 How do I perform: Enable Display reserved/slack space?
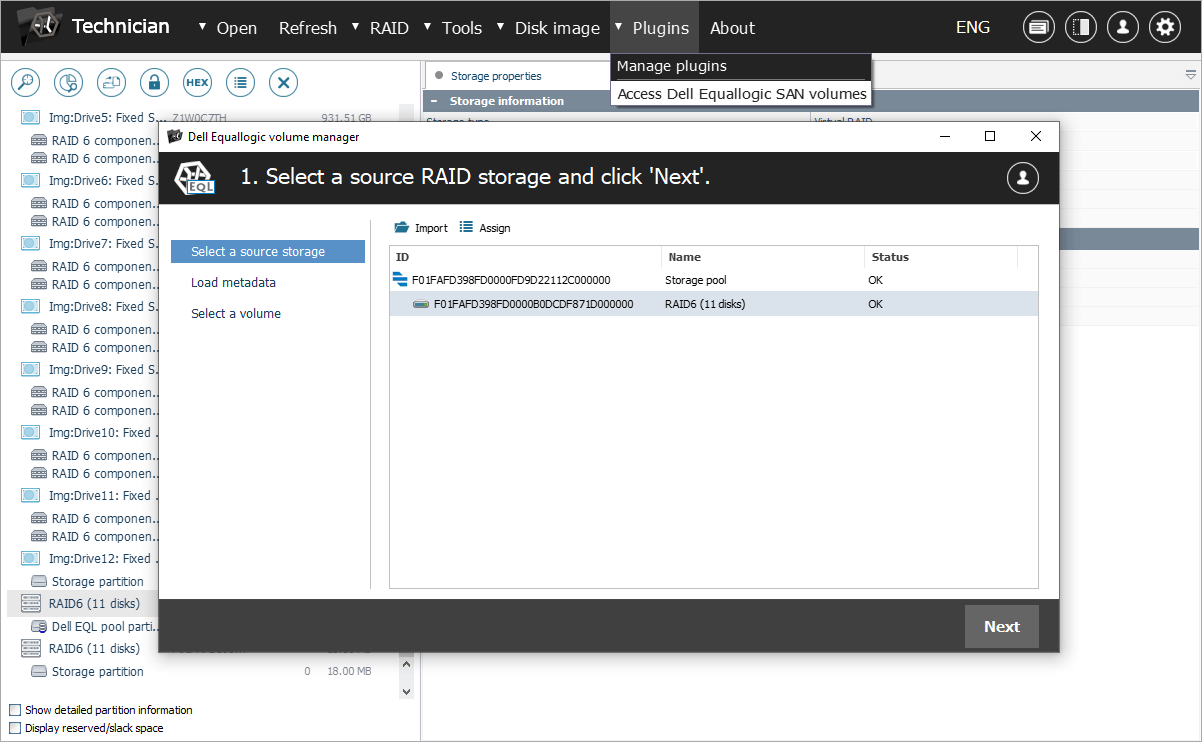coord(15,728)
